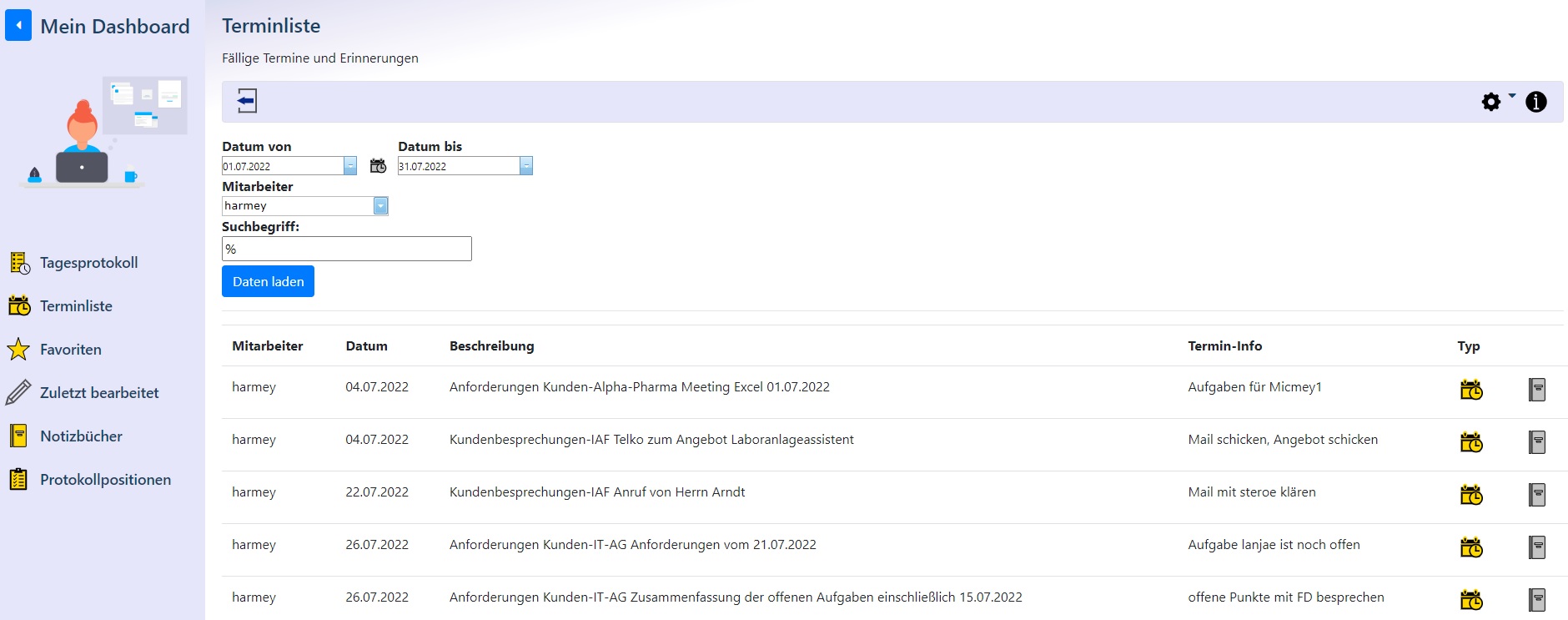Open Zuletzt bearbeitet from the sidebar
Image resolution: width=1568 pixels, height=620 pixels.
pyautogui.click(x=98, y=393)
